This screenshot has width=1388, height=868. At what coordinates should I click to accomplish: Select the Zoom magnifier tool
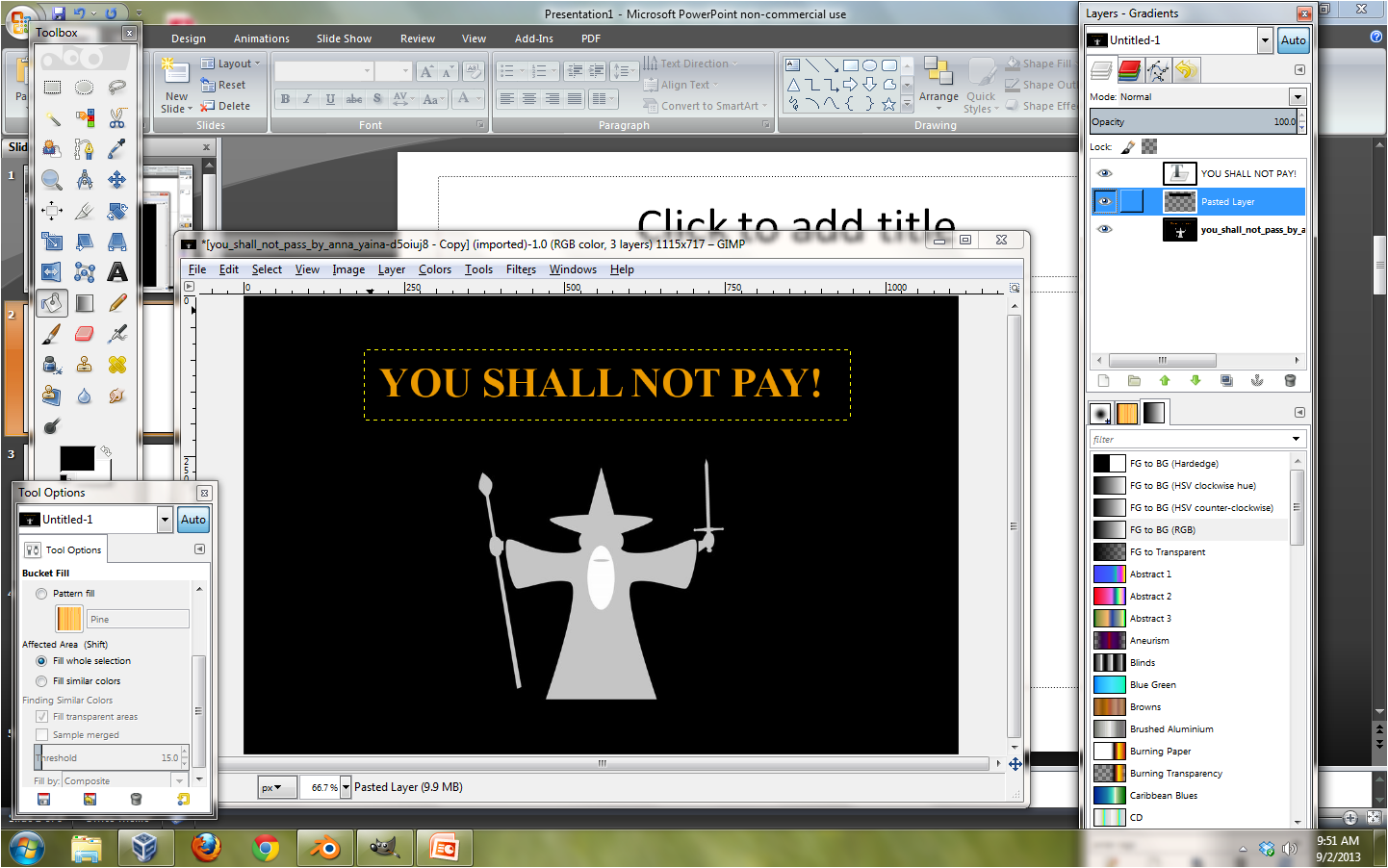52,180
